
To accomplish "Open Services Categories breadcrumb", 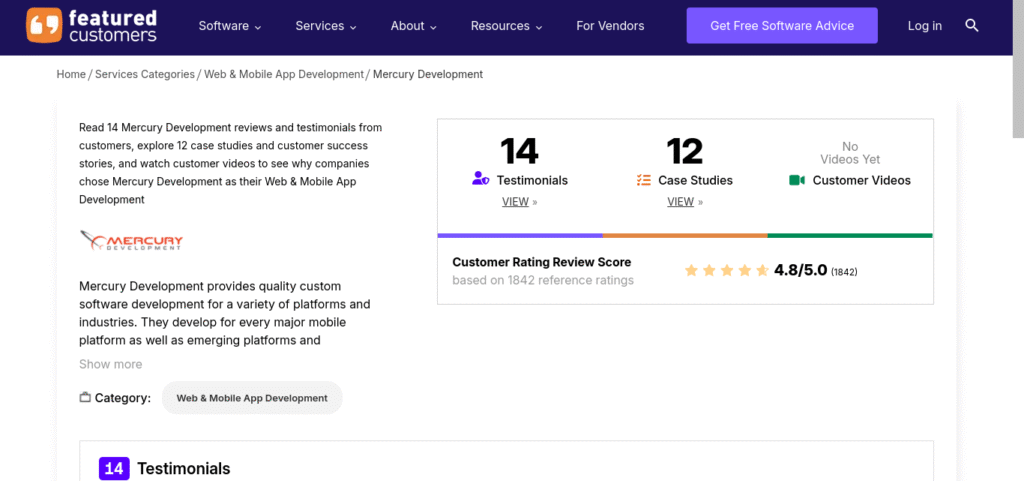I will 145,74.
